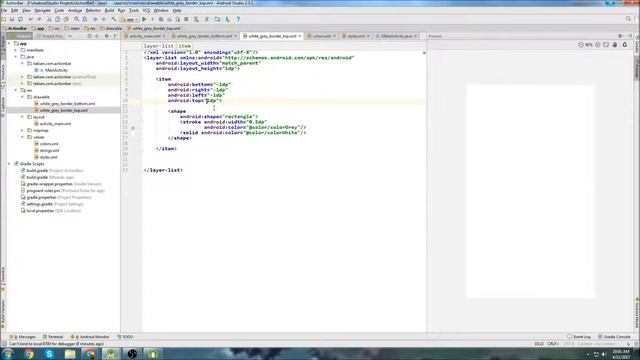Screen dimensions: 640x360
Task: Select white_grey_border_bottom.xml in project tree
Action: pyautogui.click(x=67, y=104)
